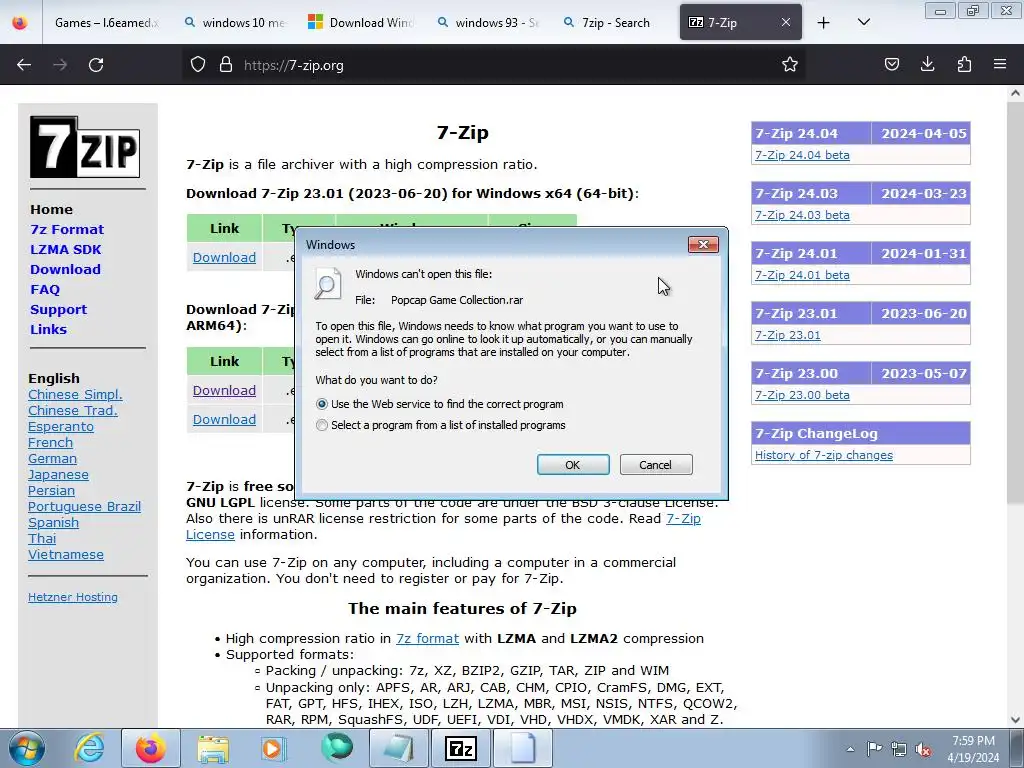1024x768 pixels.
Task: Switch language to Japanese
Action: (x=58, y=475)
